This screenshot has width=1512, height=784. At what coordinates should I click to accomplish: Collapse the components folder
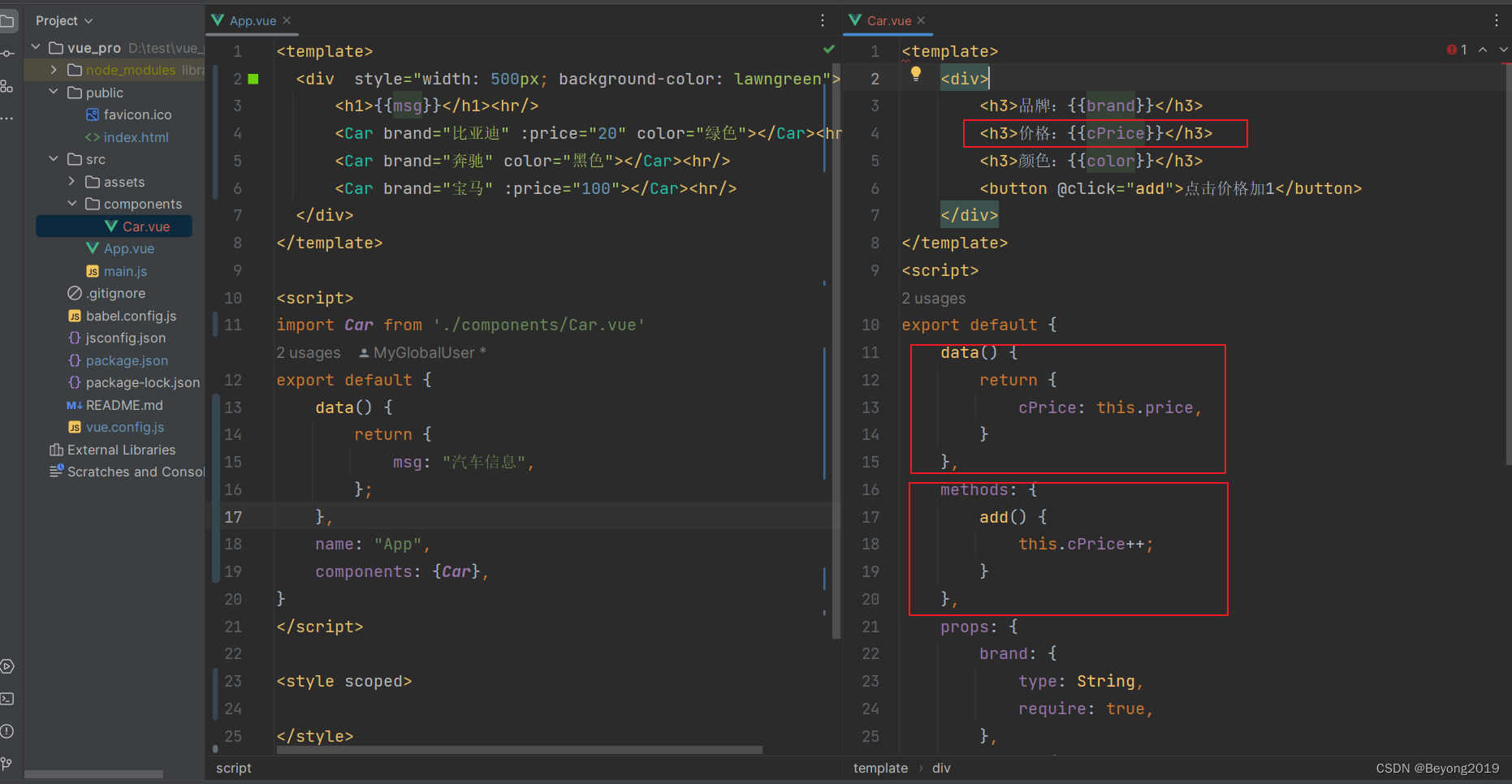(x=71, y=204)
